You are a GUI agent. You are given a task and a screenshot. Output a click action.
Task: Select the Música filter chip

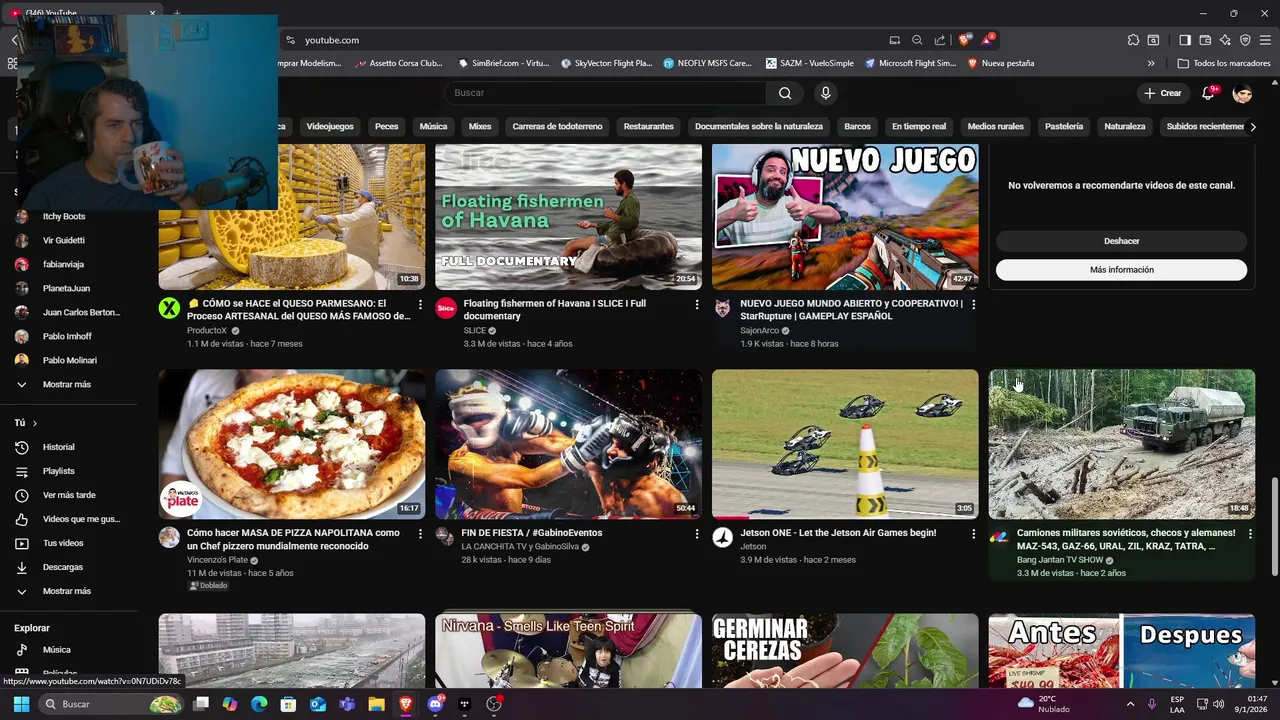tap(433, 127)
